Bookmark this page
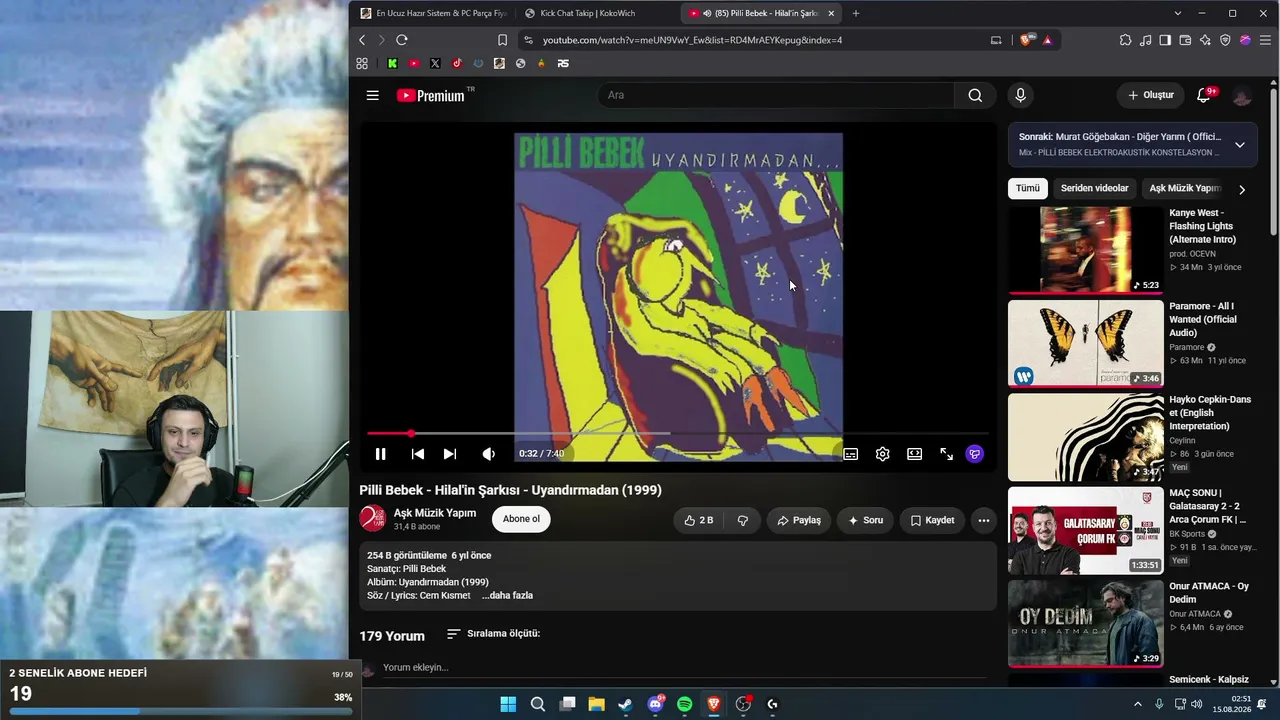1280x720 pixels. (503, 40)
